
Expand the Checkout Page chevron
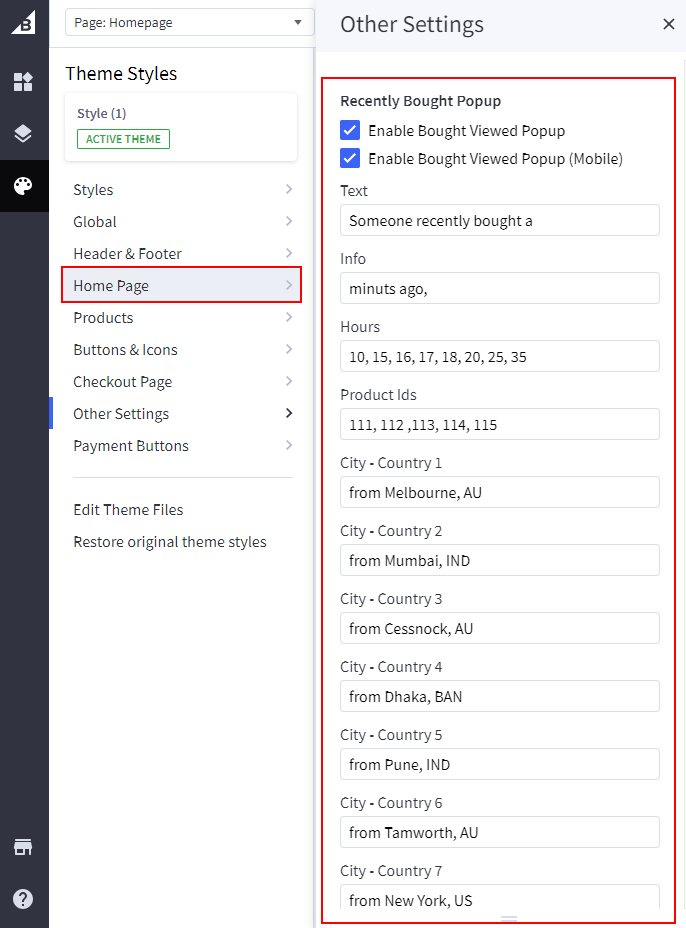pos(288,381)
